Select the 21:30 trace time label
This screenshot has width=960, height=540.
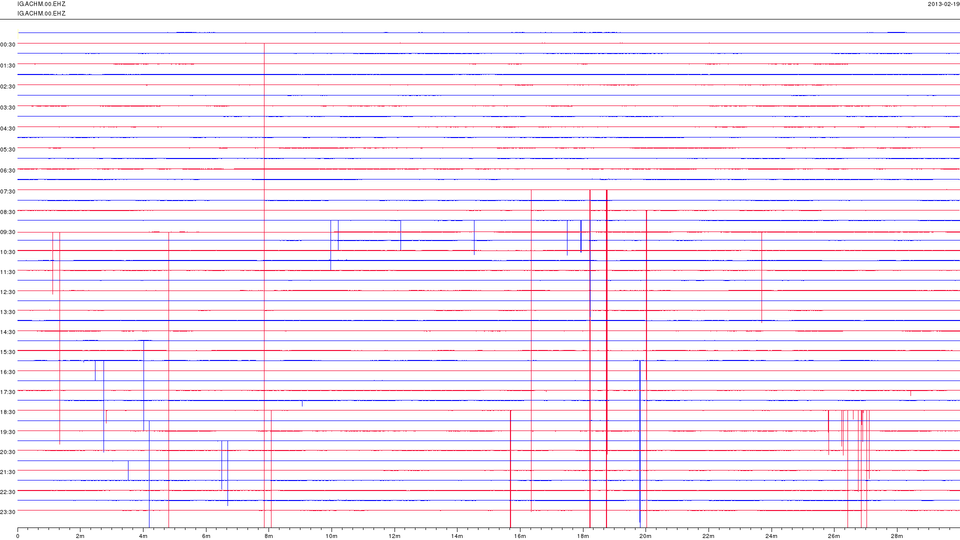(7, 472)
